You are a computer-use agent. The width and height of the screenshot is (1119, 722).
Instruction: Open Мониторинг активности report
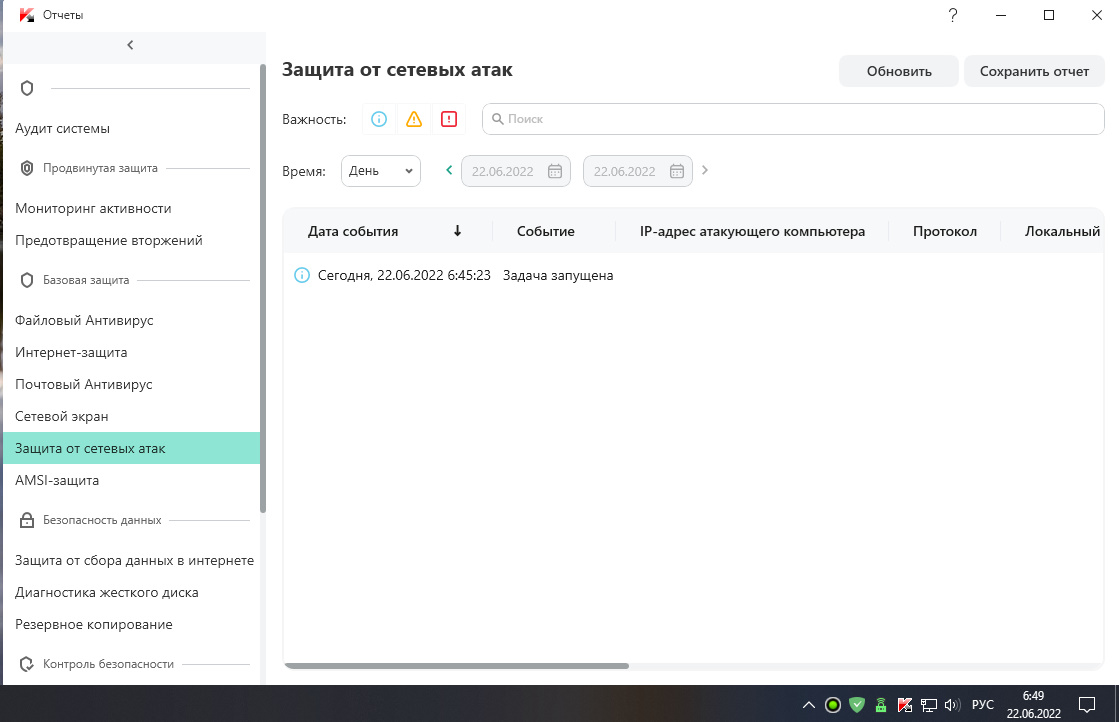pyautogui.click(x=93, y=208)
